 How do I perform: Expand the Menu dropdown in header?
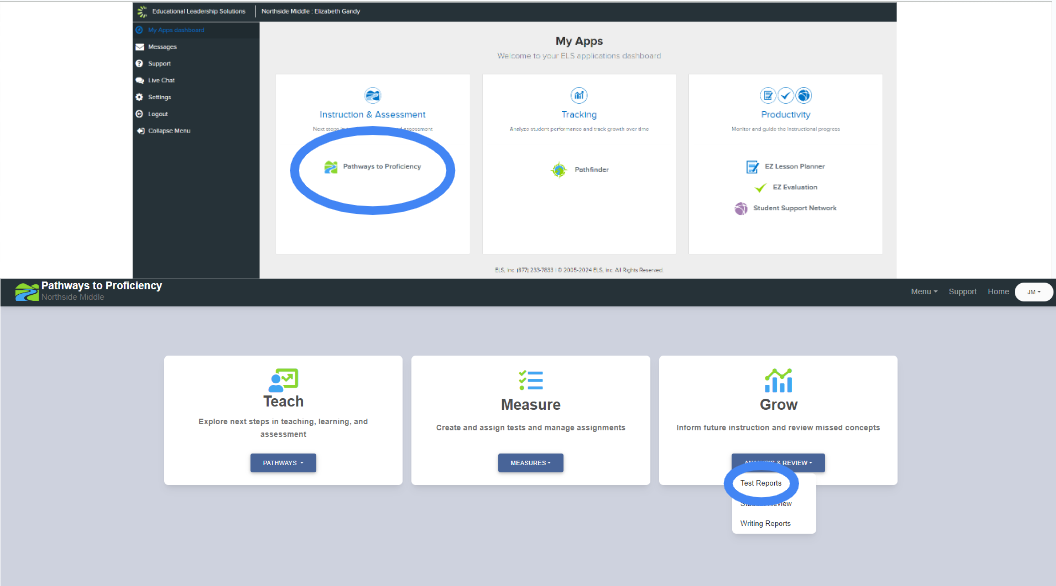pyautogui.click(x=924, y=292)
